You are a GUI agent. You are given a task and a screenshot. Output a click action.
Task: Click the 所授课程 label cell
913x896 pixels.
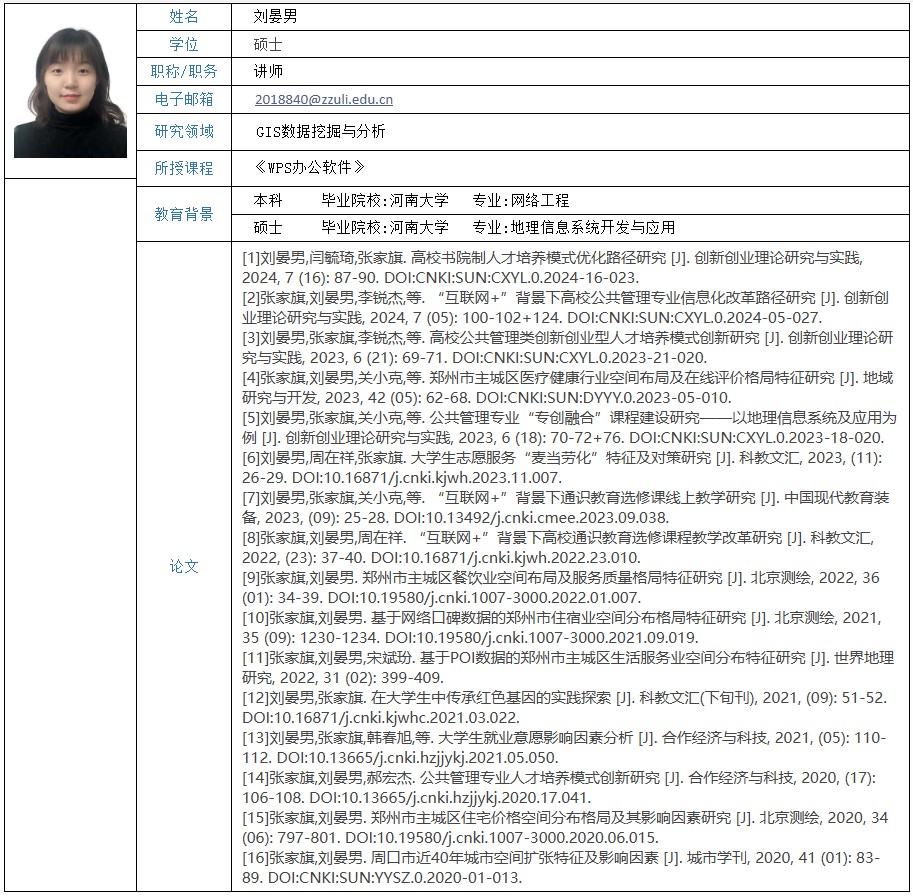(184, 168)
